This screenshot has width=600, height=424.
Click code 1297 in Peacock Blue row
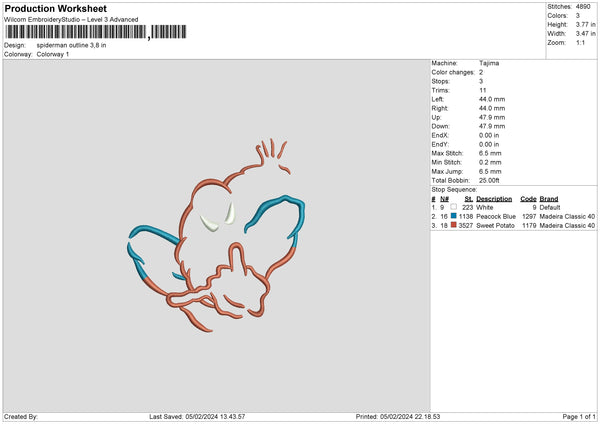529,217
